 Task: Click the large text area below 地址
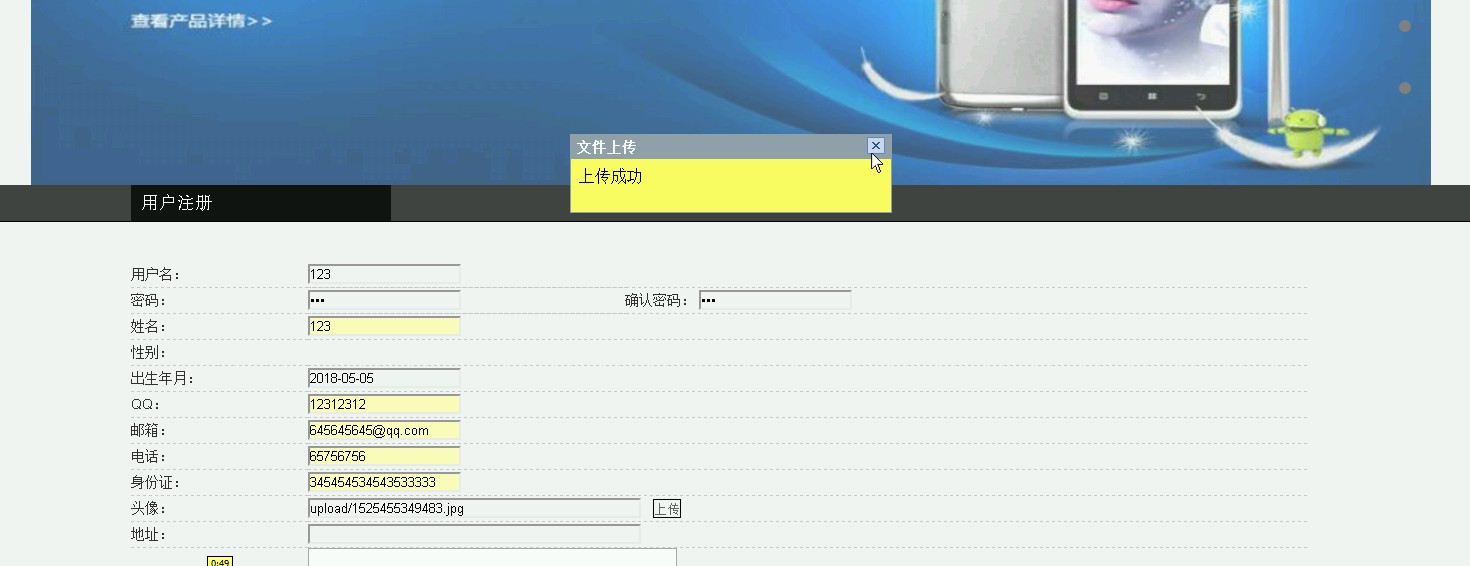pyautogui.click(x=492, y=557)
